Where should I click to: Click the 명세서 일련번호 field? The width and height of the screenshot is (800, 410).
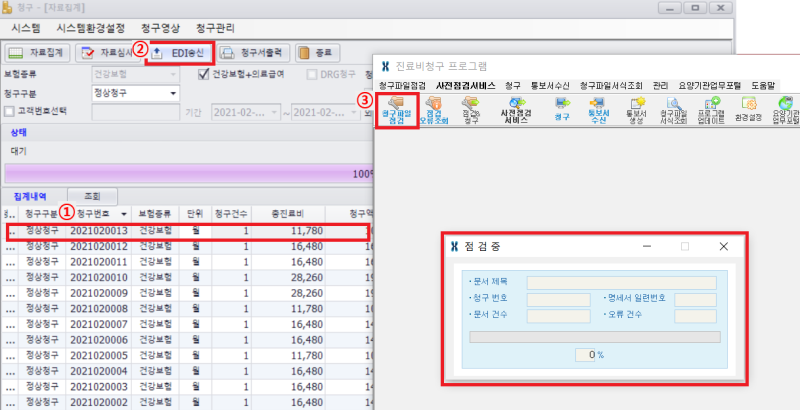click(x=695, y=299)
